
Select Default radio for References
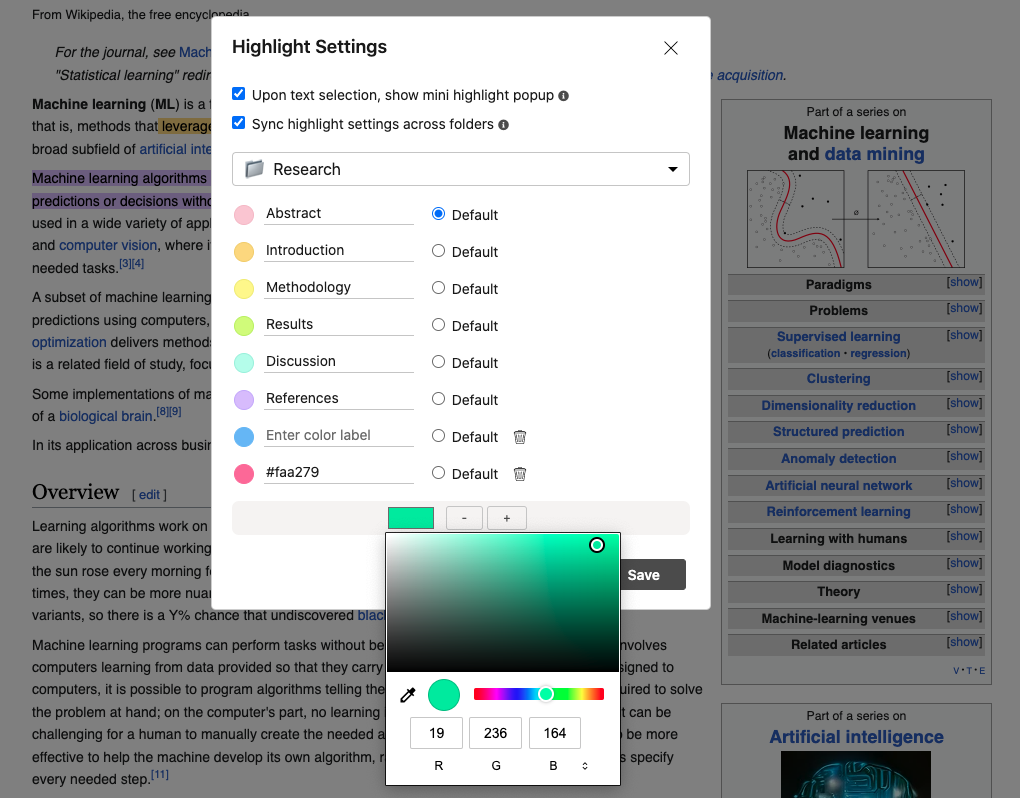pos(438,399)
